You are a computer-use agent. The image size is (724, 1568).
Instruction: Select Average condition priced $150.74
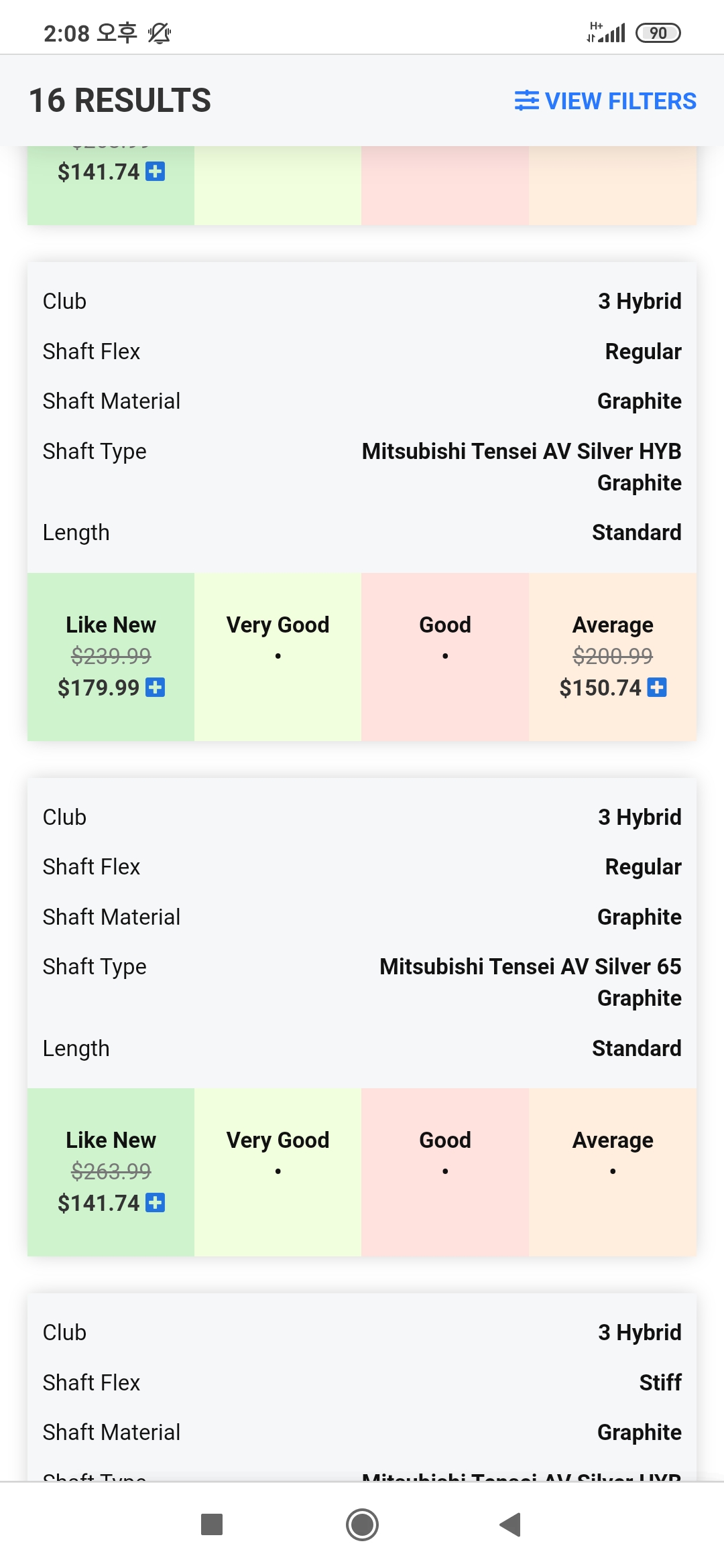[x=612, y=655]
